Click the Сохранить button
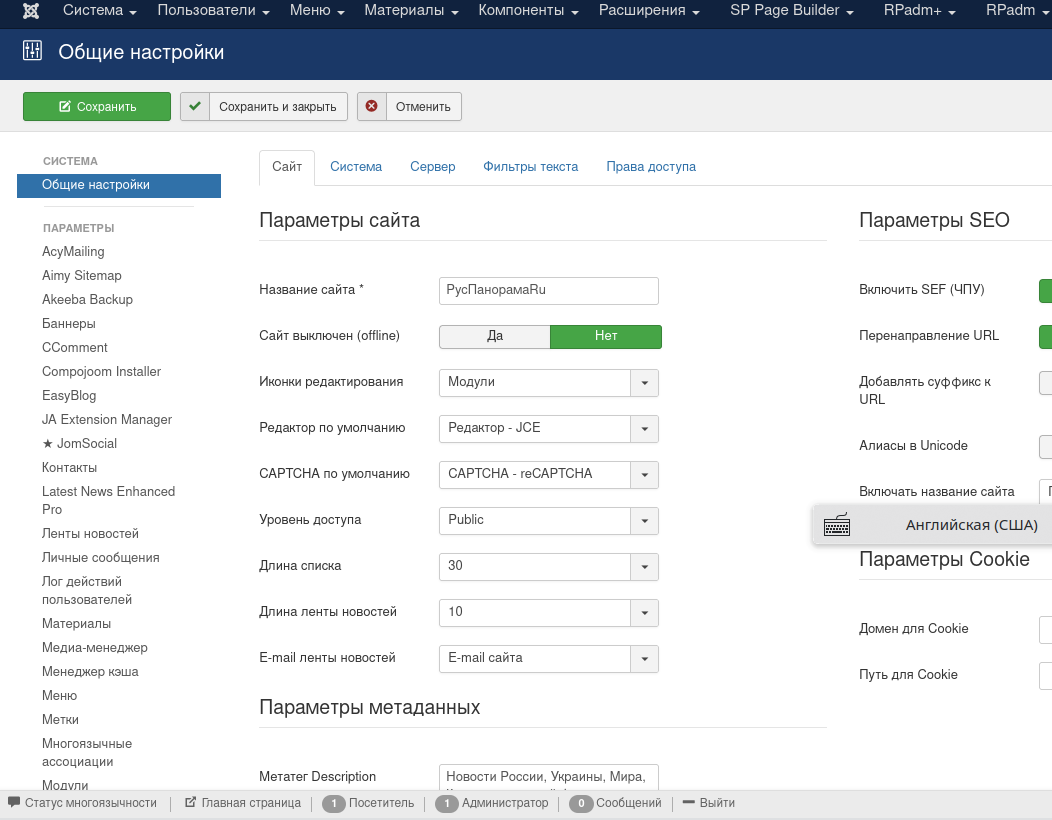Viewport: 1052px width, 820px height. point(96,106)
